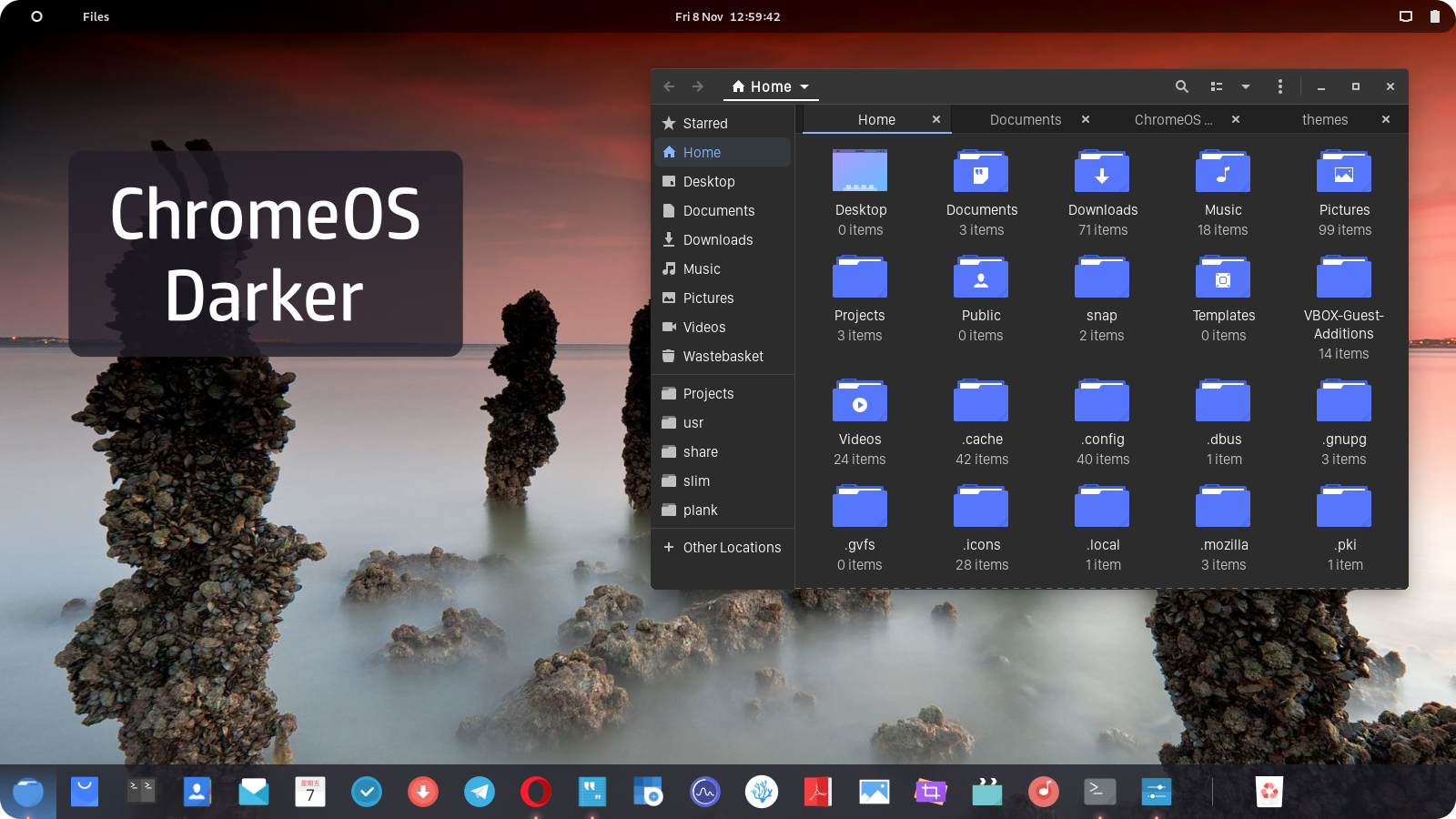Open Wastebasket in the sidebar
The image size is (1456, 819).
pyautogui.click(x=723, y=356)
